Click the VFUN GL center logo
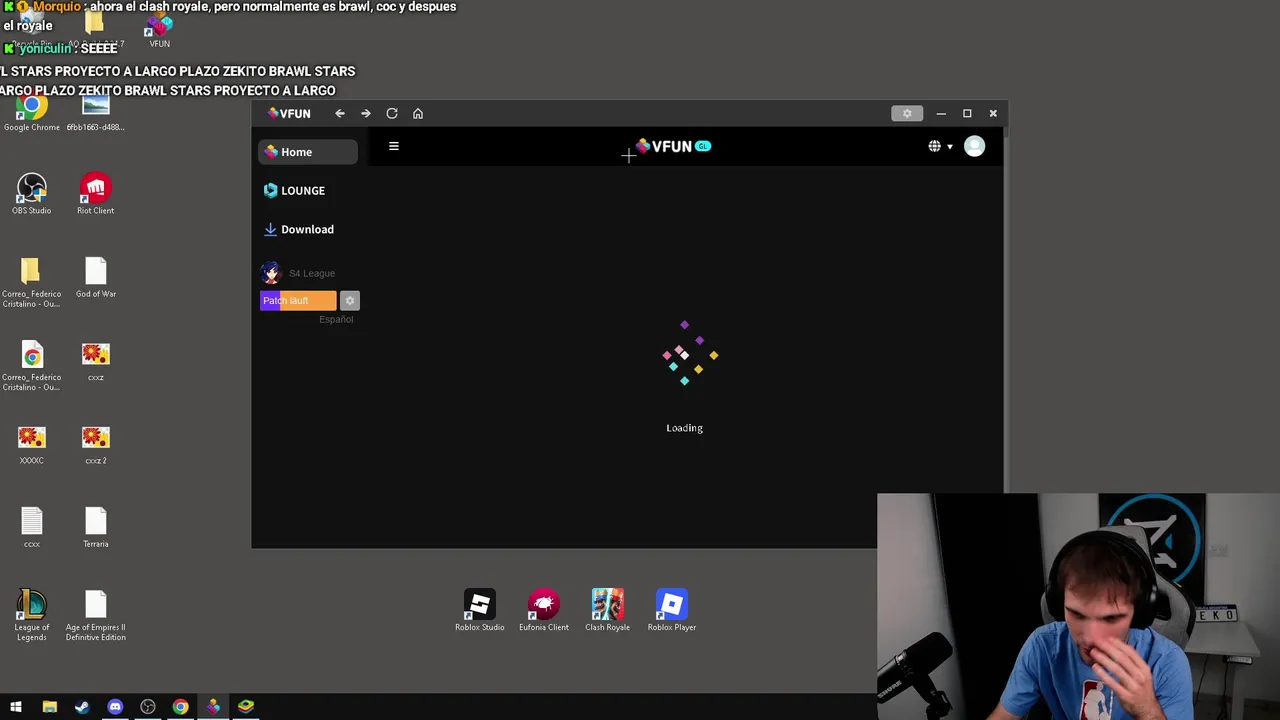The width and height of the screenshot is (1280, 720). 672,146
